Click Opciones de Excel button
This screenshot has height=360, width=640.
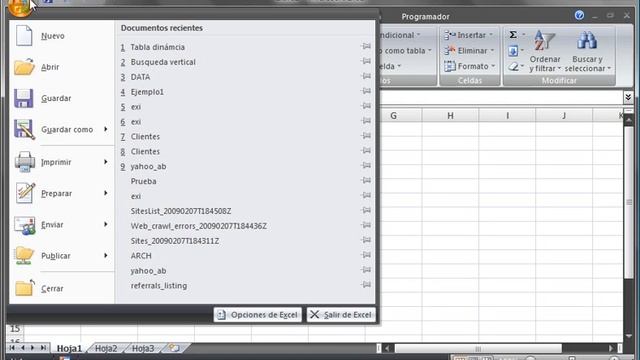point(258,315)
